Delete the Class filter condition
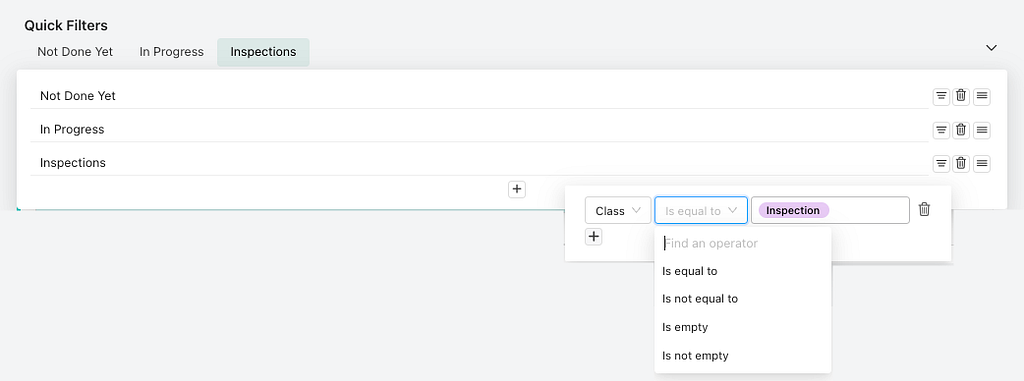This screenshot has width=1024, height=381. tap(924, 210)
